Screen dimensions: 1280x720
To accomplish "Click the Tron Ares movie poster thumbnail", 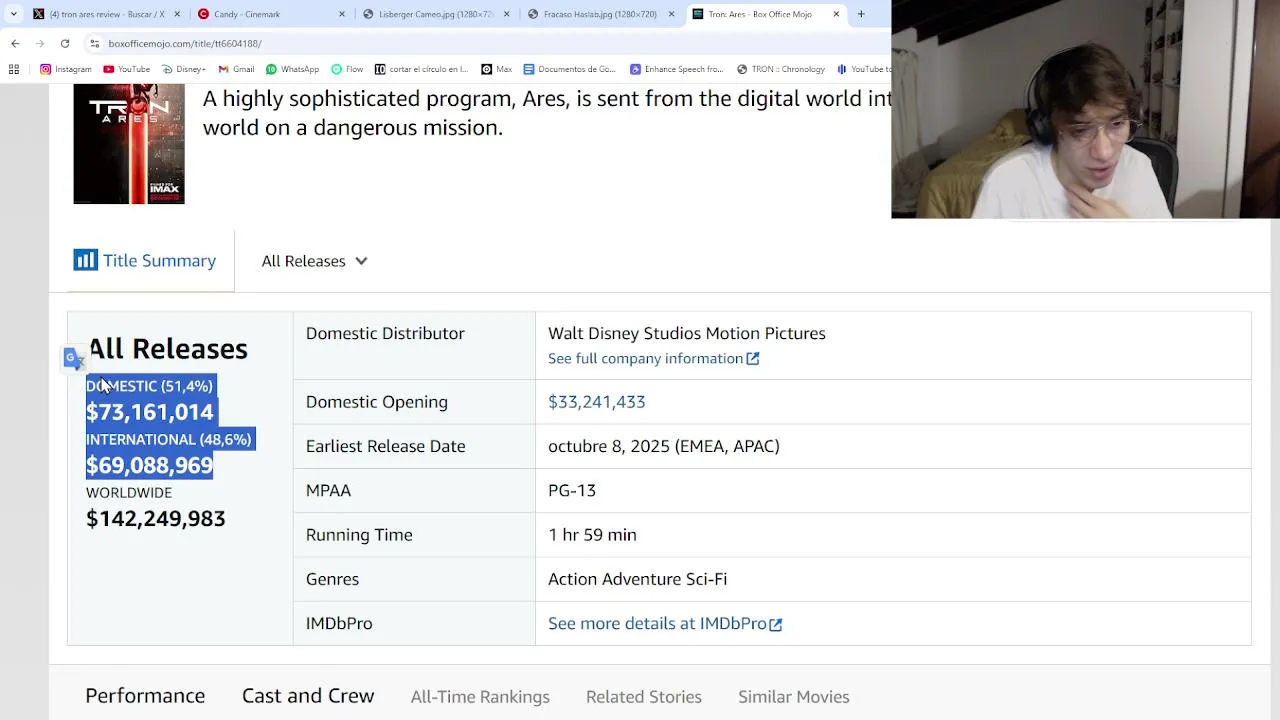I will point(129,144).
